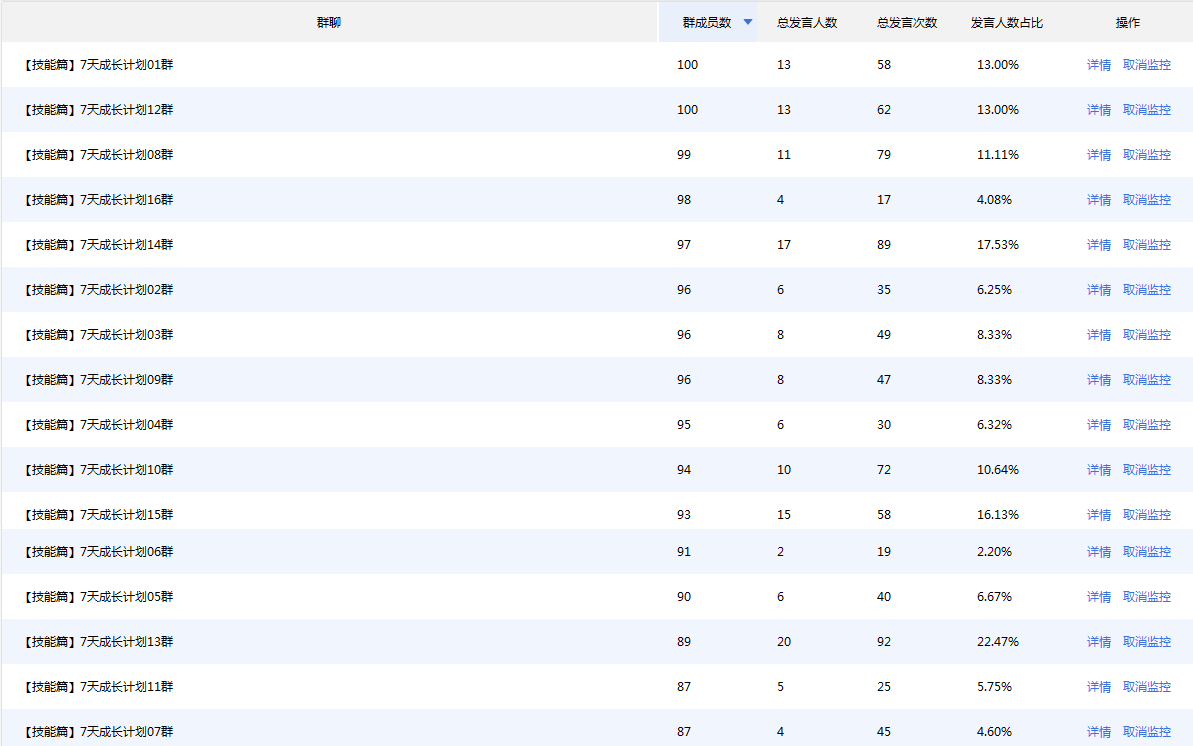Click the 发言人数占比 column header

pos(1006,22)
